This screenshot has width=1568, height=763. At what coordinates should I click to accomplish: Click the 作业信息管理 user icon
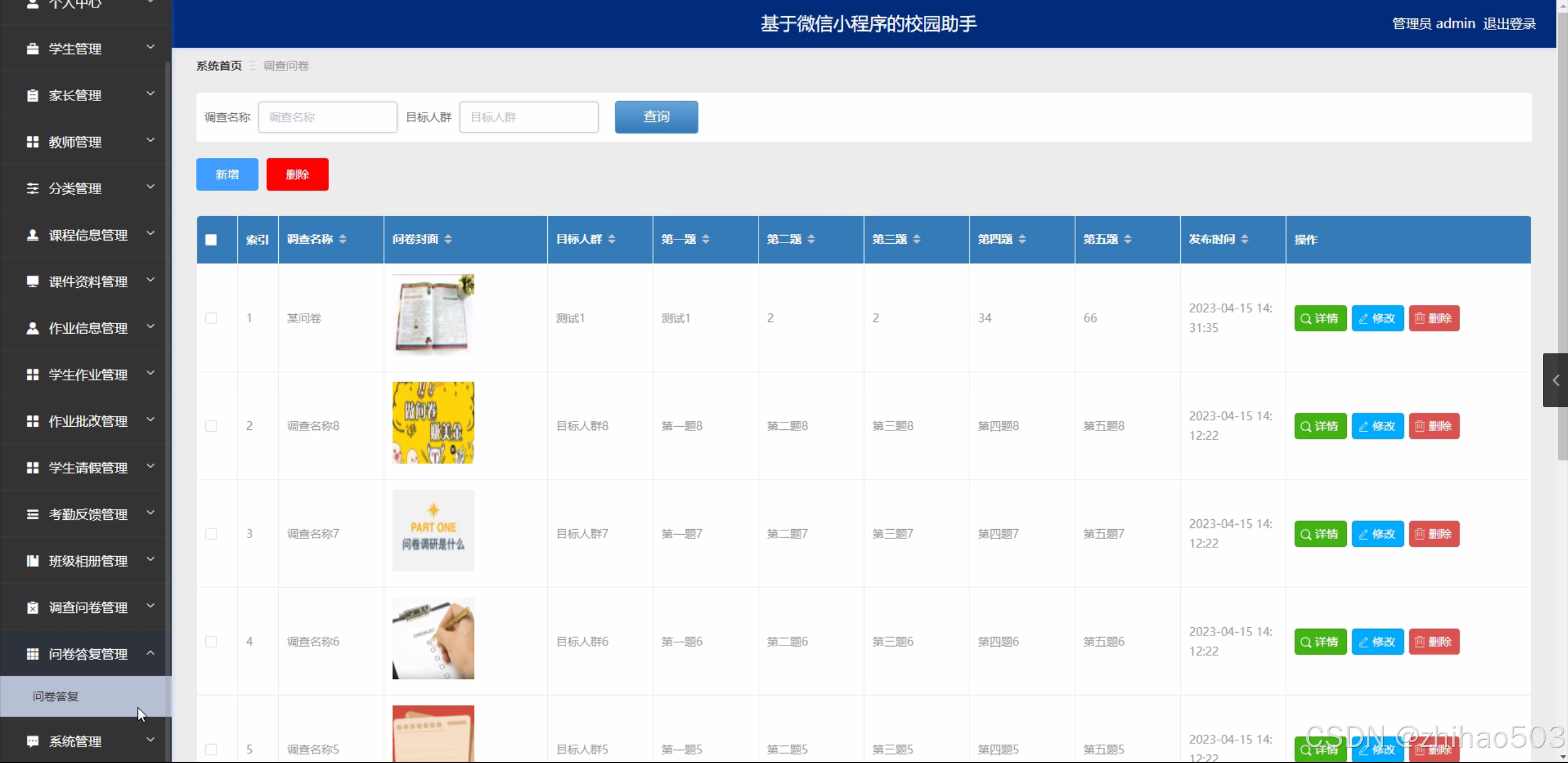point(32,328)
